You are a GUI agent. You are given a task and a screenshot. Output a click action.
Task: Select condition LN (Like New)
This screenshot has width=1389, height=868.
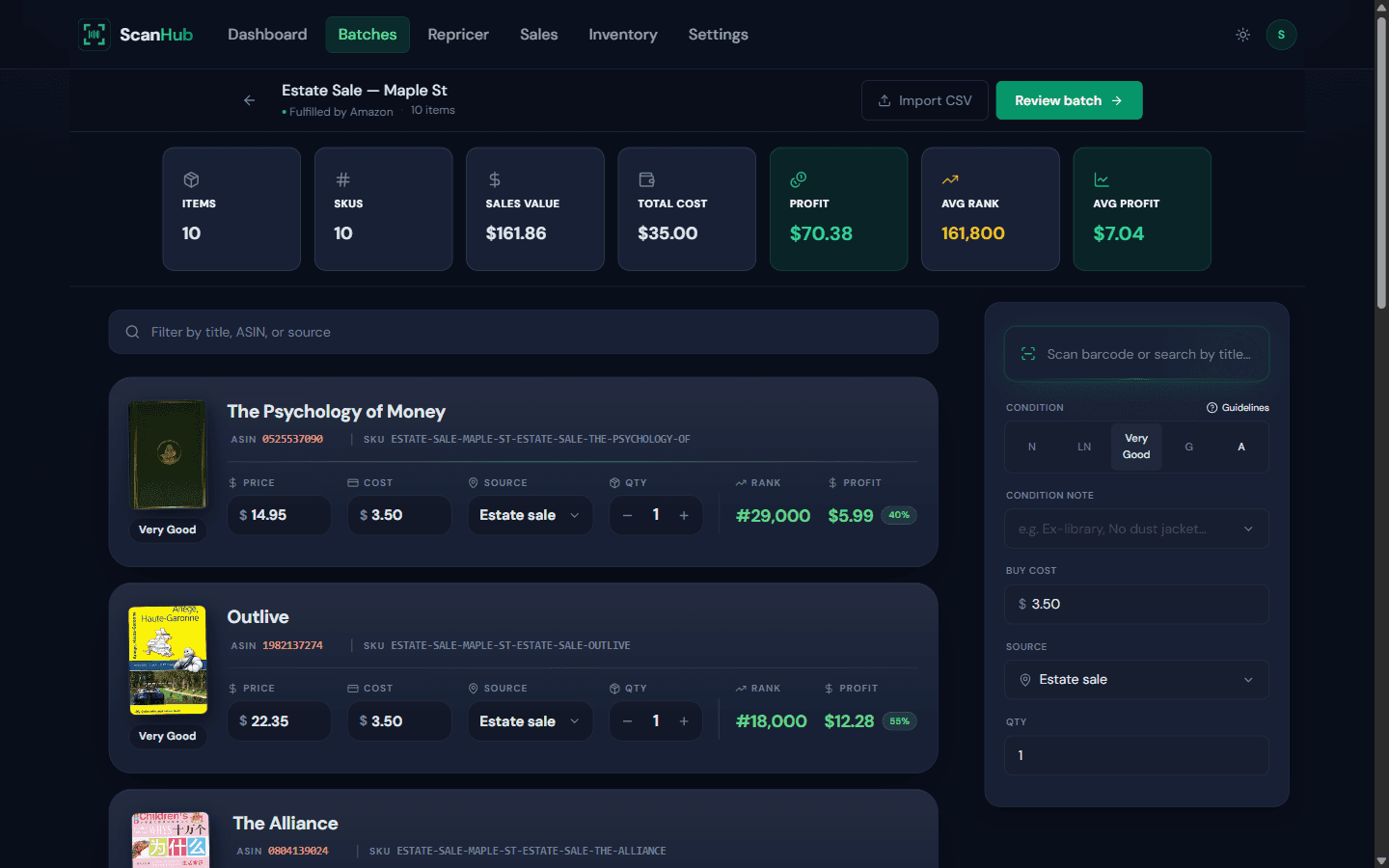[1084, 447]
